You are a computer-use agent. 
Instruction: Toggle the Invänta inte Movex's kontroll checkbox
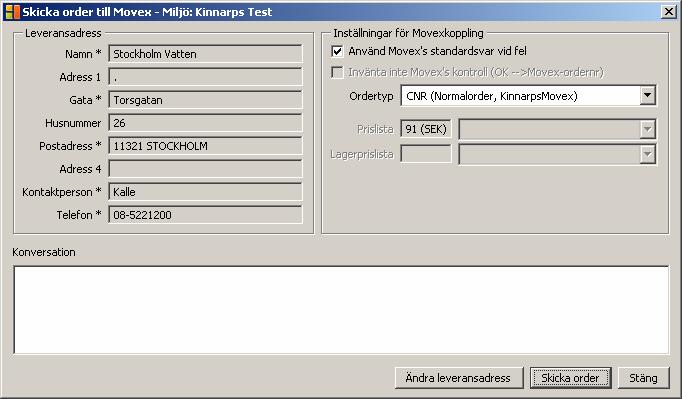pyautogui.click(x=337, y=72)
